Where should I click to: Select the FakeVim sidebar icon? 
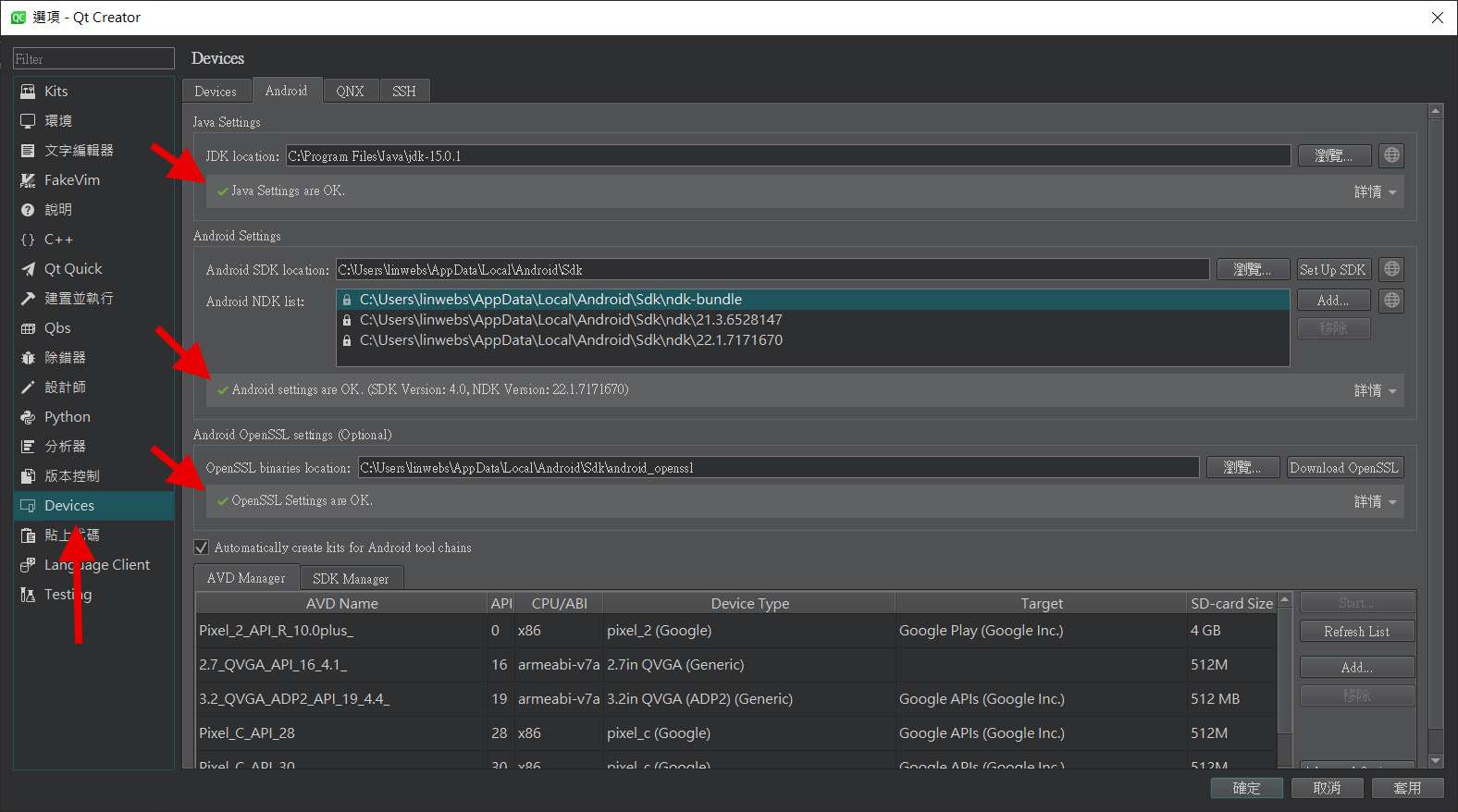[28, 180]
